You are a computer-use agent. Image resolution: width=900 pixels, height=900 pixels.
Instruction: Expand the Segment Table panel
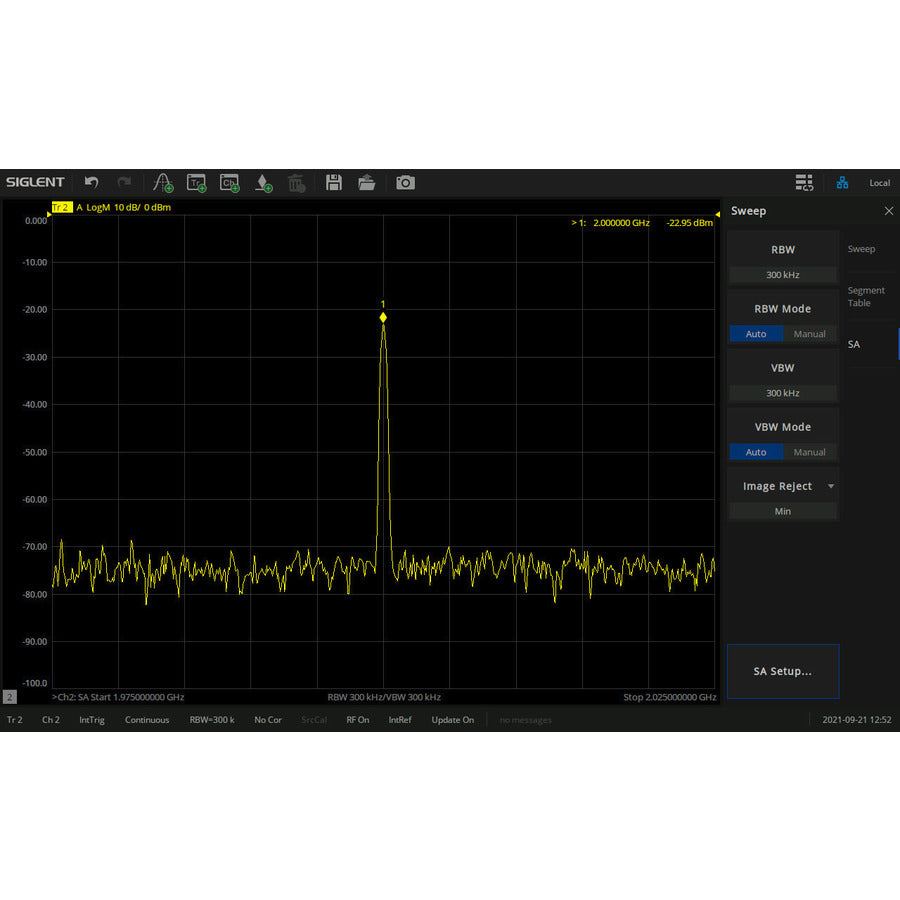tap(868, 297)
